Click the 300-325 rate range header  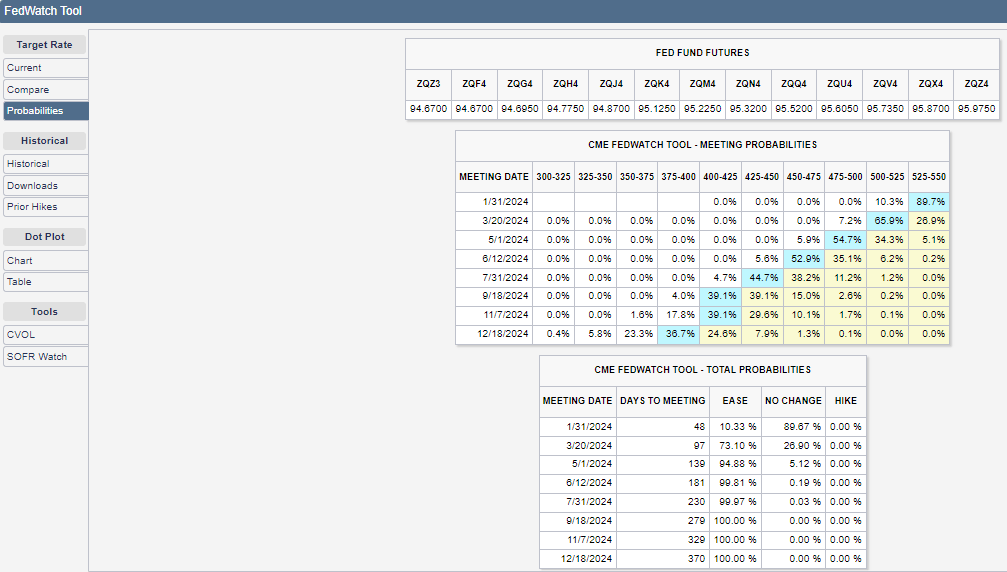[x=554, y=177]
